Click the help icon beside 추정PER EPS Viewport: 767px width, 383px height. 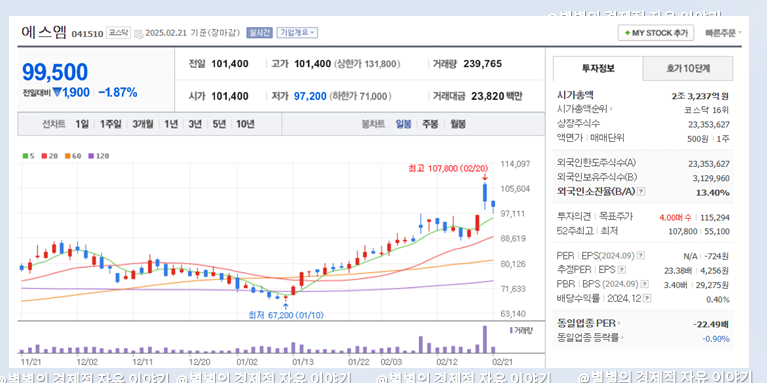click(x=622, y=270)
